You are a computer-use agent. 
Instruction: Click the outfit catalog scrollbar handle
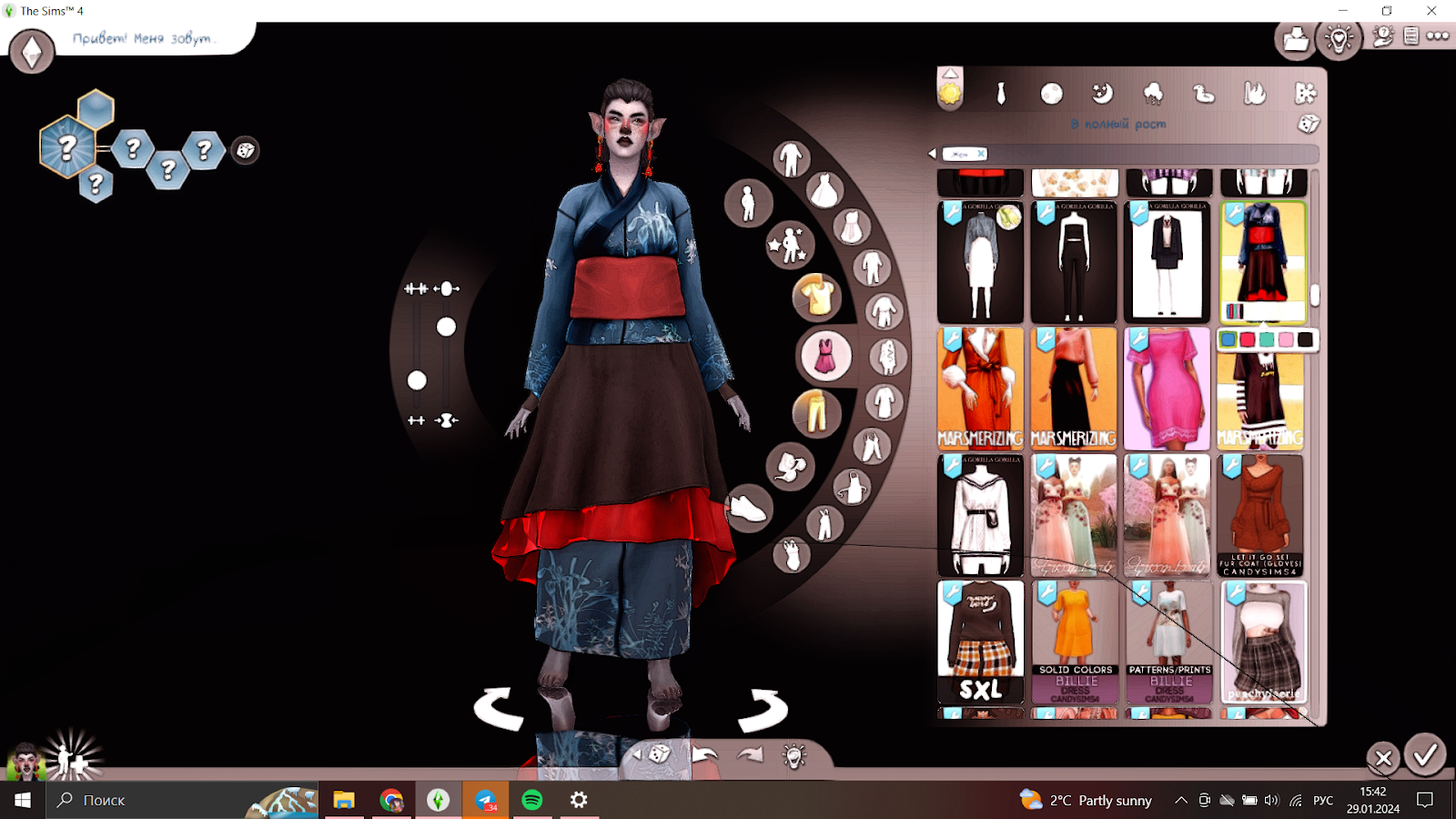pos(1315,295)
